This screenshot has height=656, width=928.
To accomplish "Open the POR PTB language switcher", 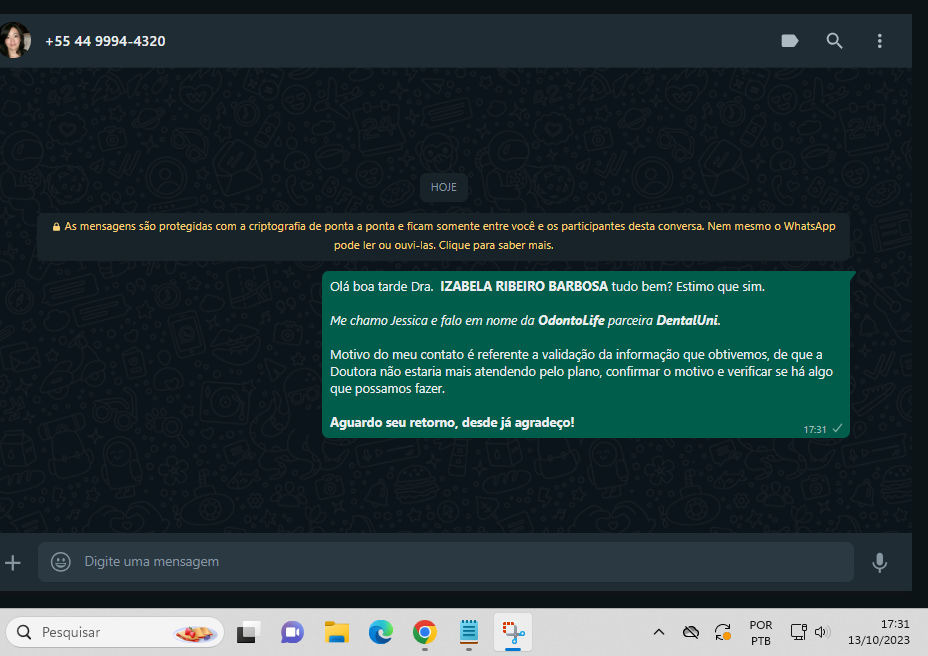I will coord(760,632).
